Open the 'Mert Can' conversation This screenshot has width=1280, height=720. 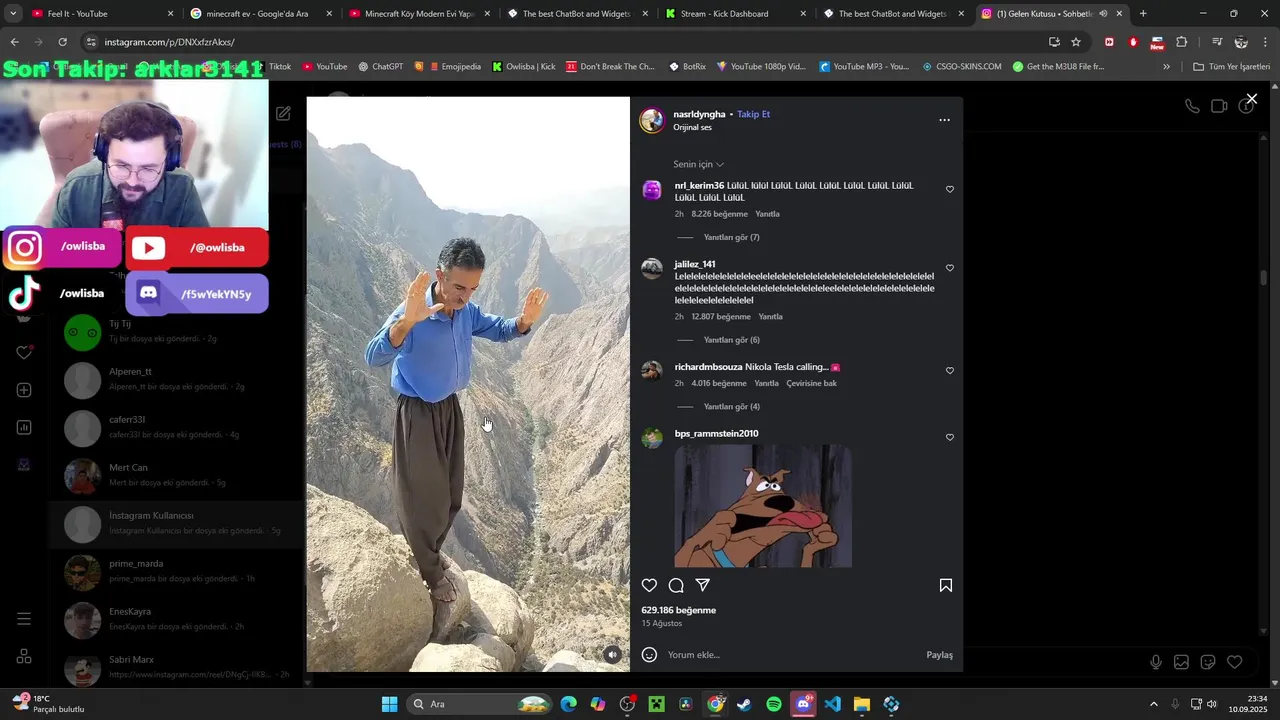pos(176,475)
